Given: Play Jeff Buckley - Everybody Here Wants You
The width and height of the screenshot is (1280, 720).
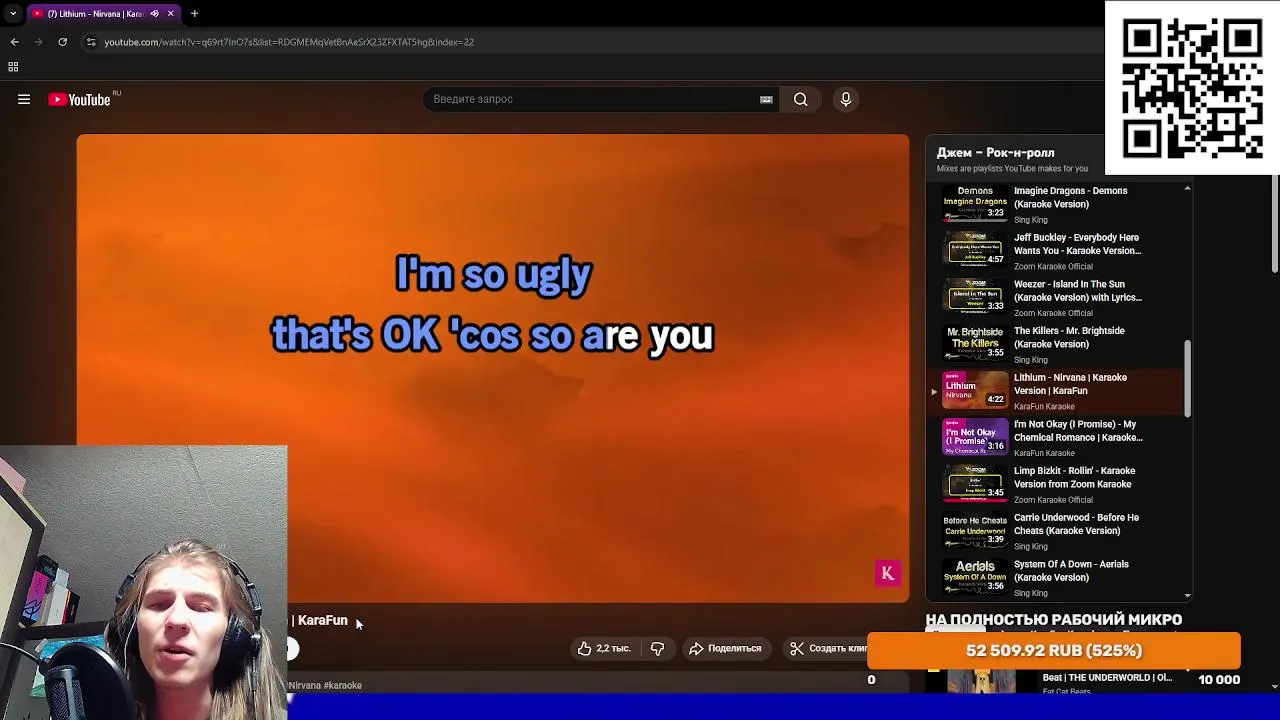Looking at the screenshot, I should point(1077,244).
